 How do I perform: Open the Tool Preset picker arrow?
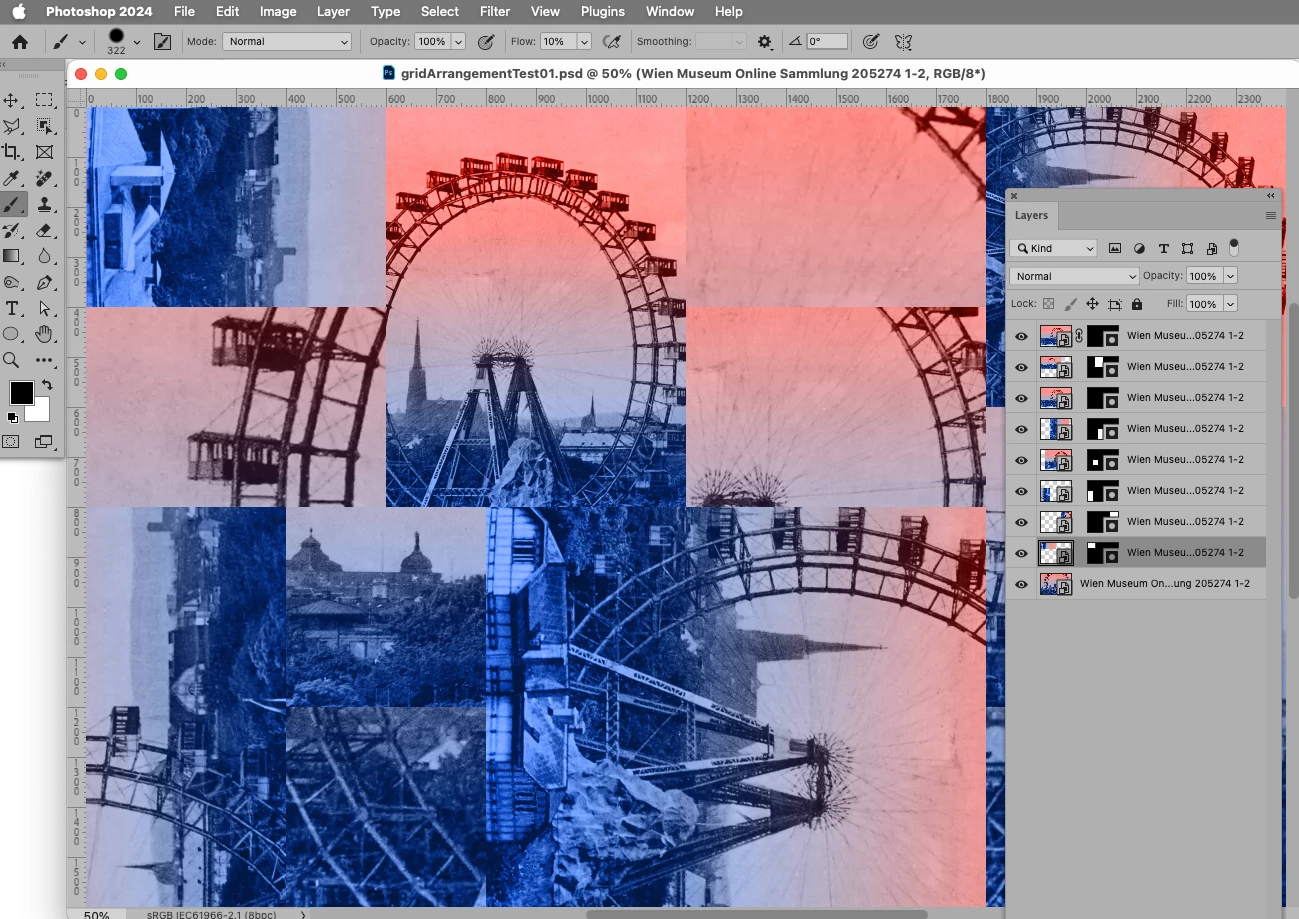(x=82, y=42)
